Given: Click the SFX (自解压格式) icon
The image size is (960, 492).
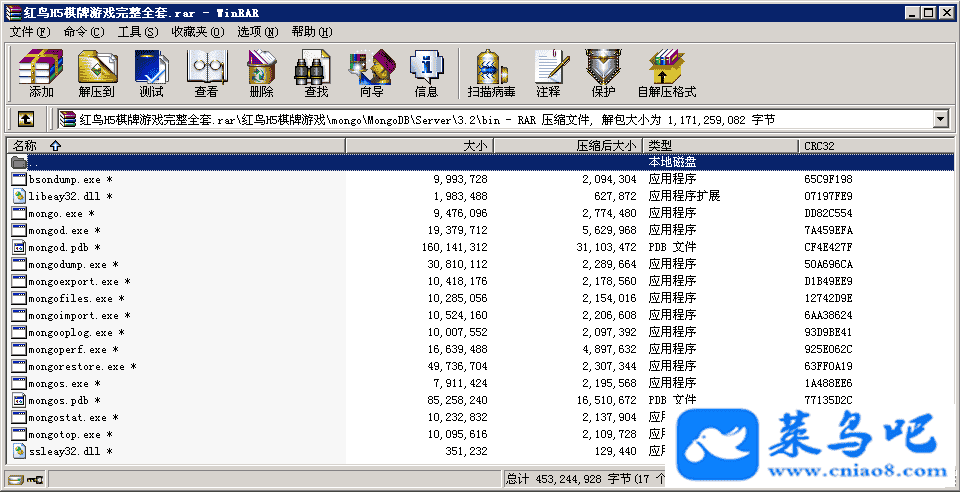Looking at the screenshot, I should [667, 73].
